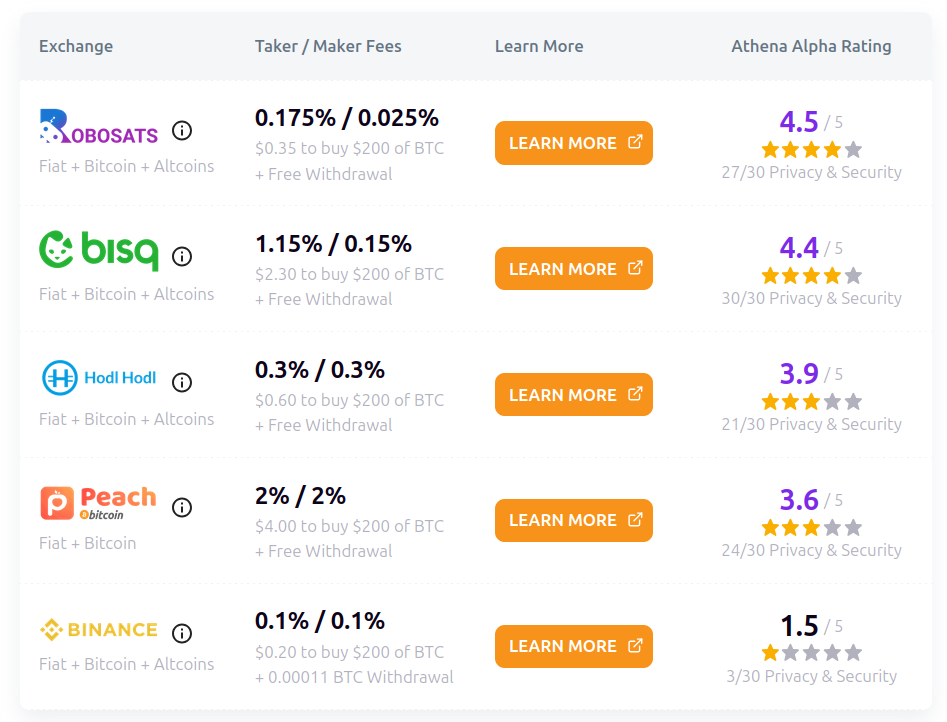This screenshot has height=722, width=947.
Task: Click $0.20 to buy $200 of BTC
Action: click(349, 652)
